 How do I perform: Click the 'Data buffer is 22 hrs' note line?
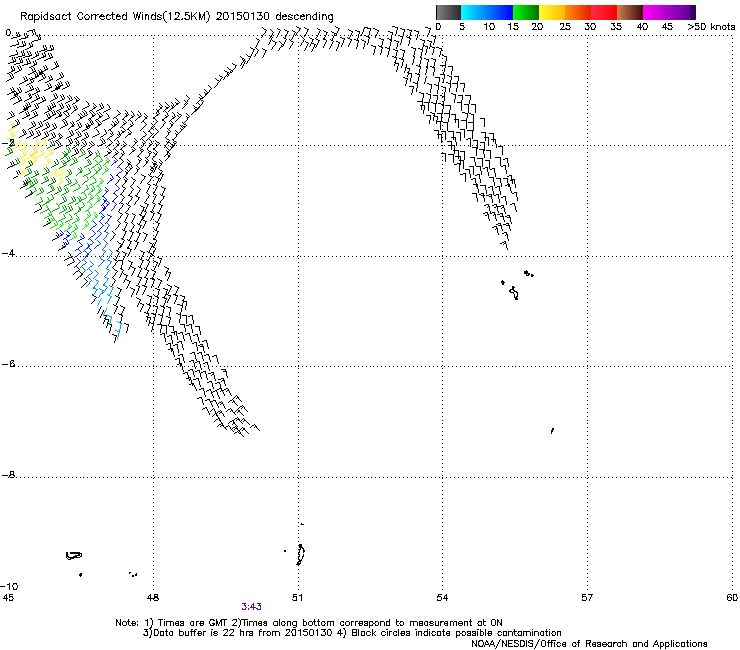pos(352,633)
